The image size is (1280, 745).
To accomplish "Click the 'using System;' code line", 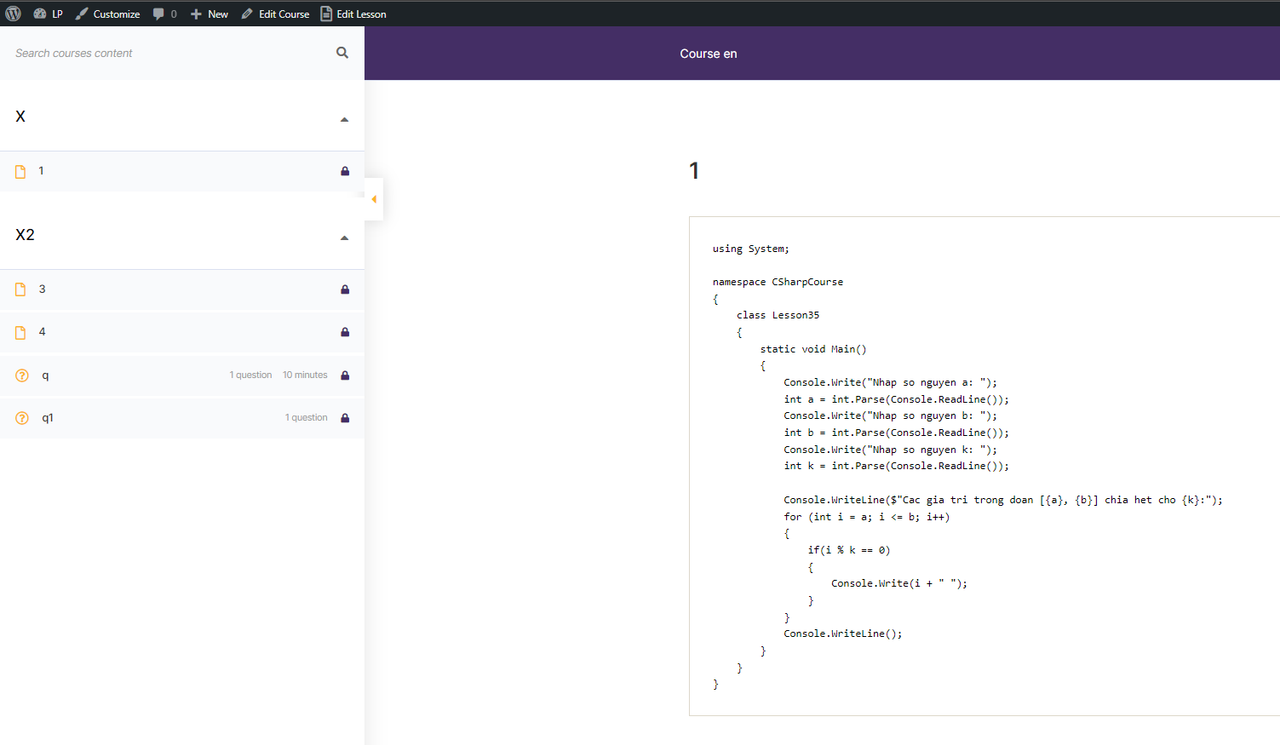I will click(x=751, y=249).
